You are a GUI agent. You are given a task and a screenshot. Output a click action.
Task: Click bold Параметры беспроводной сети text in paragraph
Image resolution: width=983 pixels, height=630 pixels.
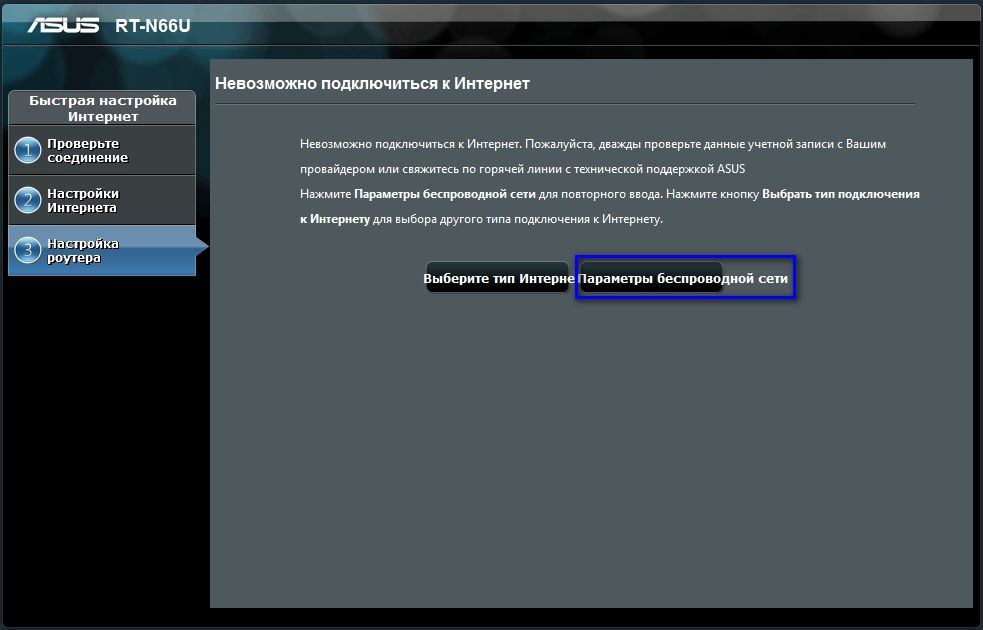[444, 194]
